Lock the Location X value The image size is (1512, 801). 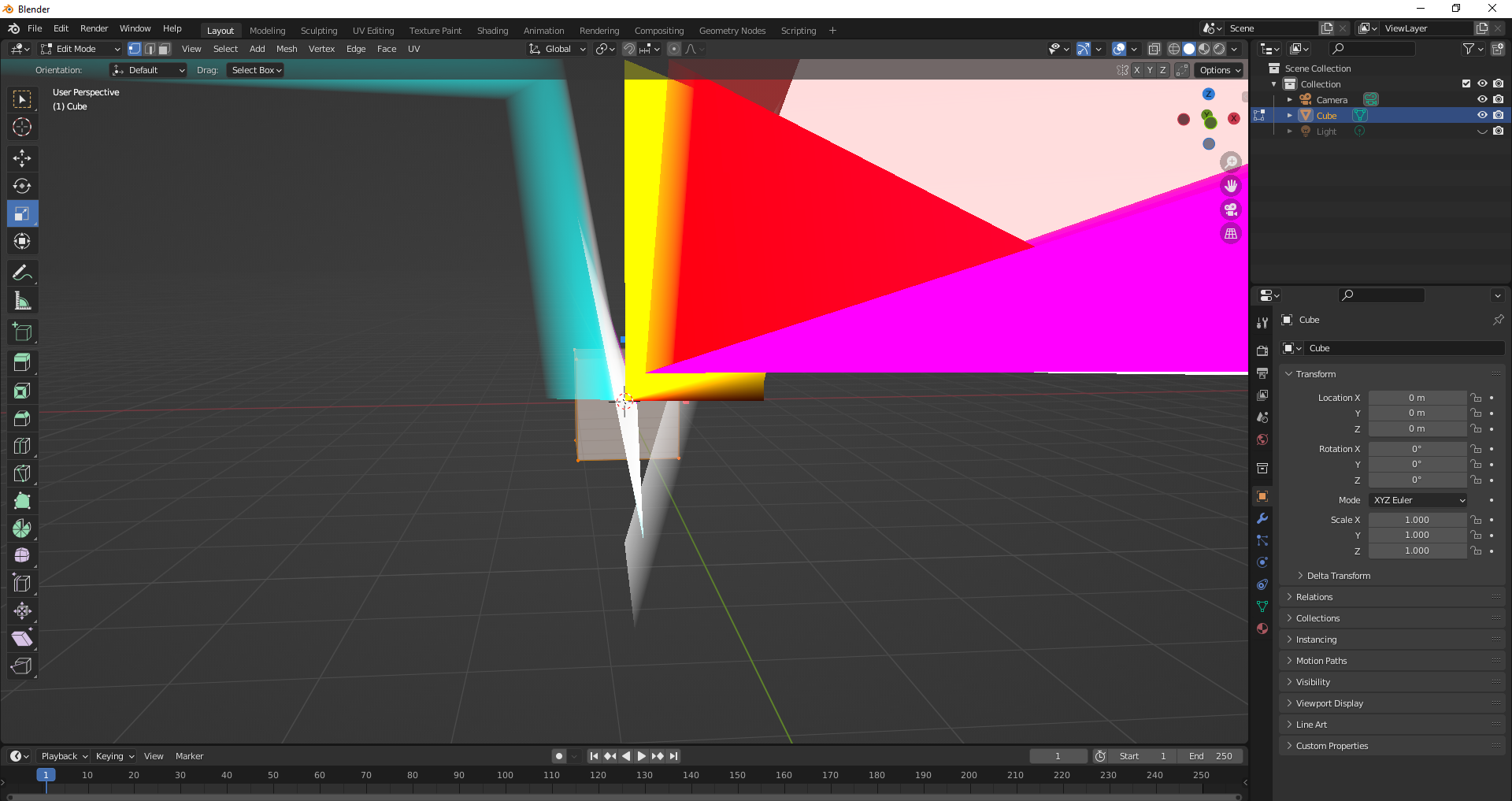[x=1477, y=398]
